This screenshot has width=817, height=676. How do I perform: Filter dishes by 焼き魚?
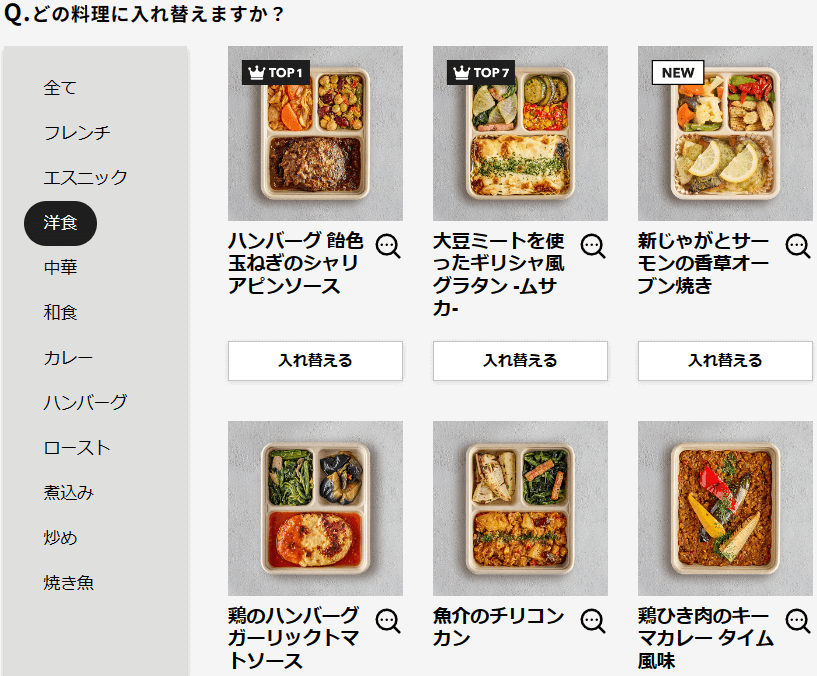68,582
